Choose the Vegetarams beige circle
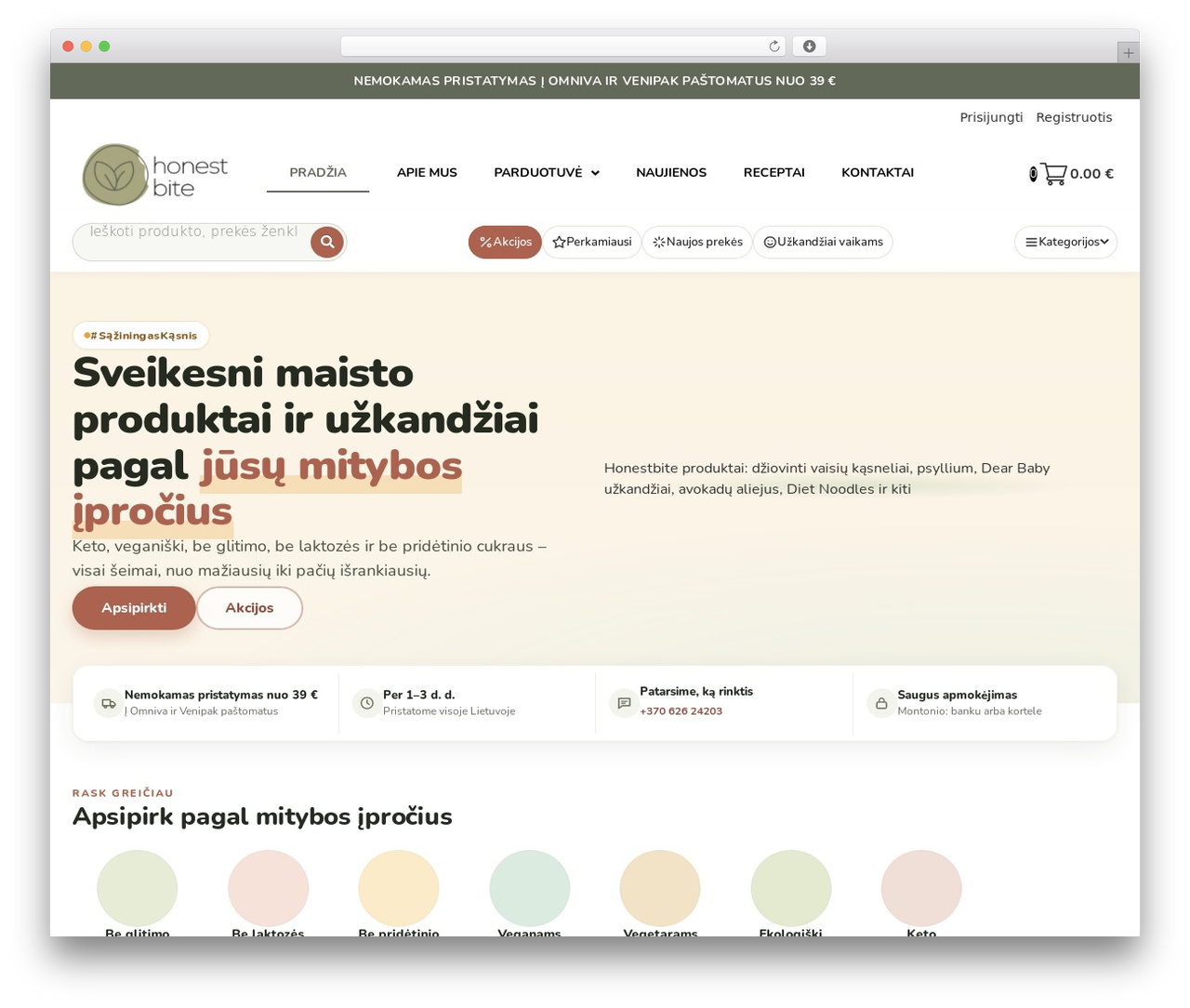Screen dimensions: 1190x1008 point(660,889)
